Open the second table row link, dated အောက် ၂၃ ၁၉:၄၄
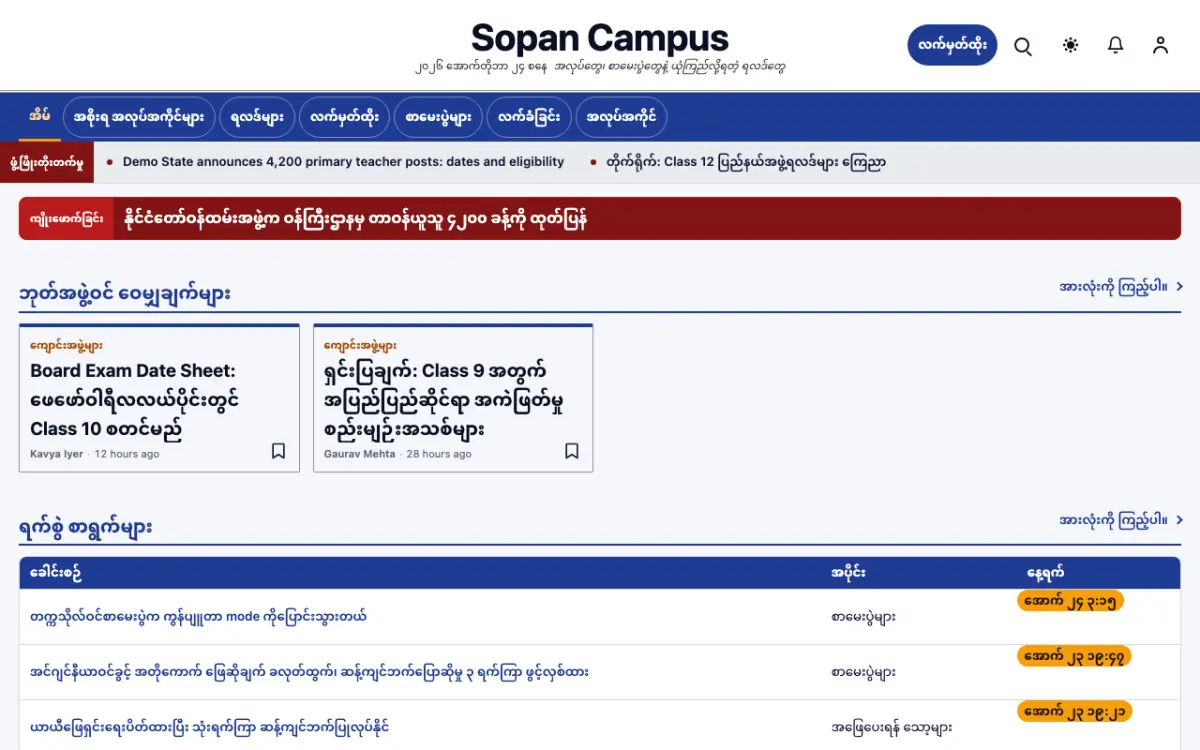Screen dimensions: 1200x750 pyautogui.click(x=309, y=672)
